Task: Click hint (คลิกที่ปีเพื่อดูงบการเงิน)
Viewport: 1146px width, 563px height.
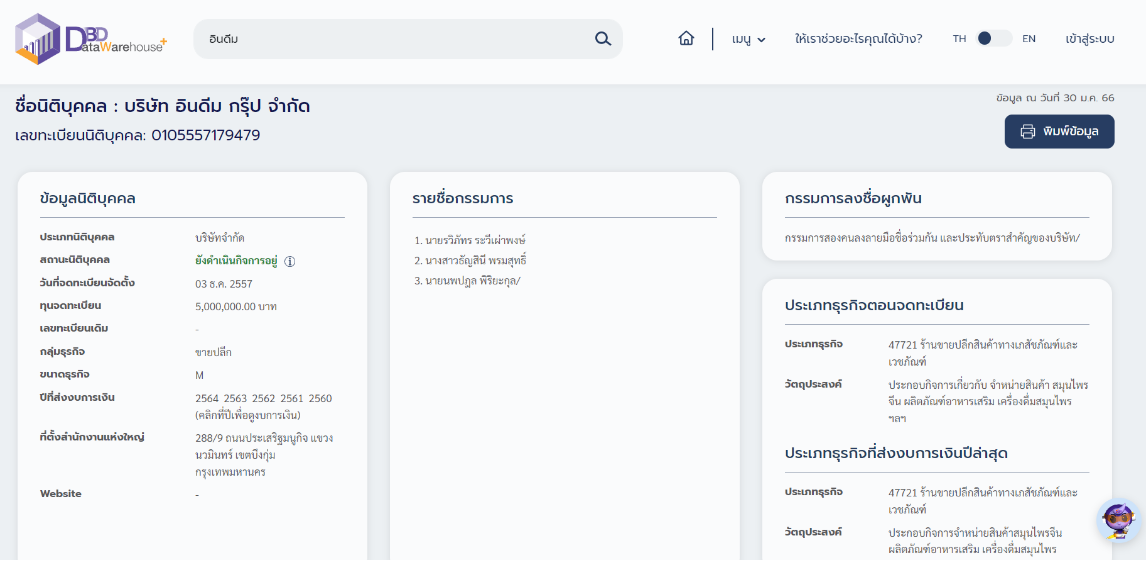Action: [248, 415]
